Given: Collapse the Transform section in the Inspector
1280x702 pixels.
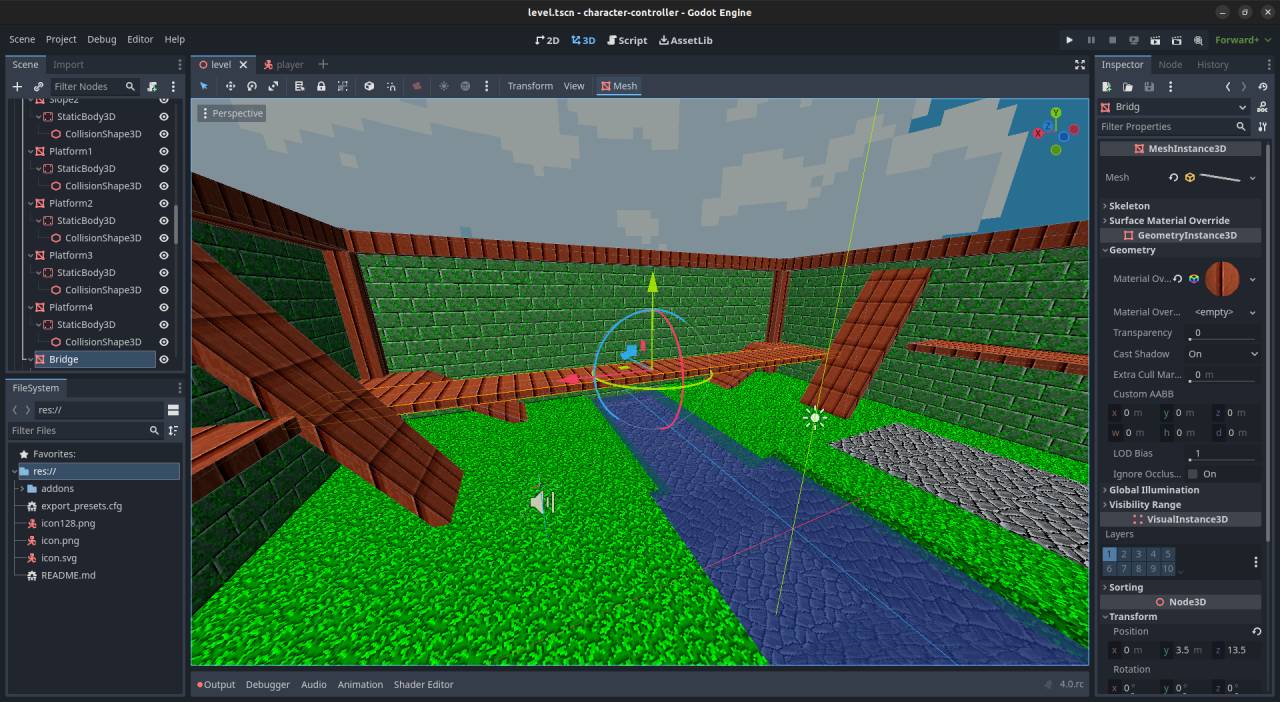Looking at the screenshot, I should coord(1130,616).
